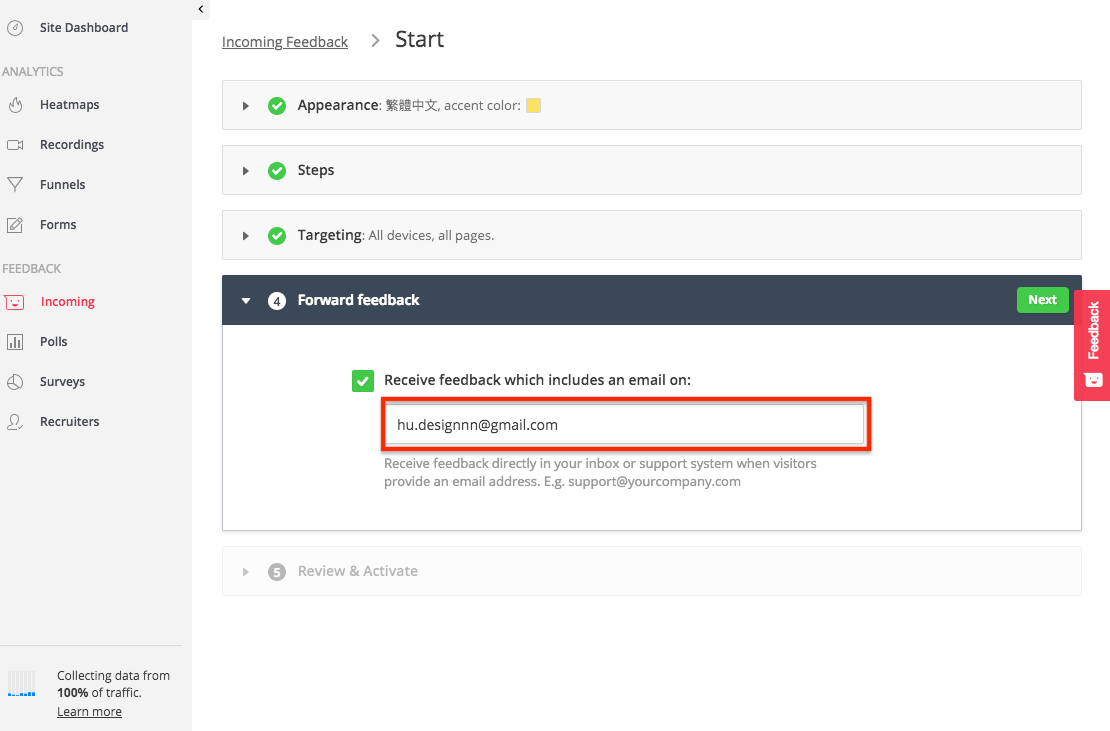Open the Forms pencil icon
This screenshot has width=1110, height=731.
click(x=15, y=225)
